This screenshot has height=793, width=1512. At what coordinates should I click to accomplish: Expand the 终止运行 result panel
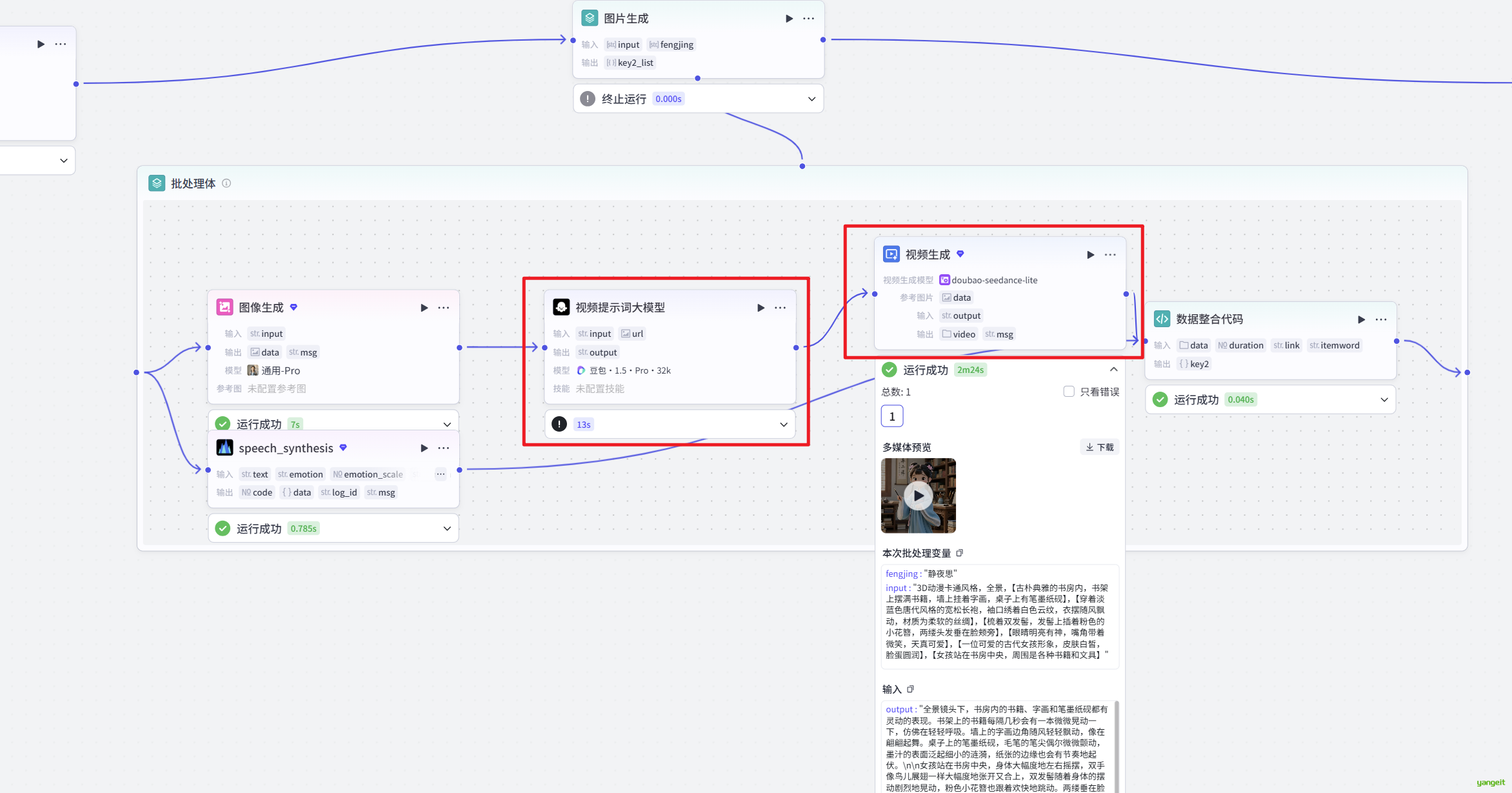(811, 99)
